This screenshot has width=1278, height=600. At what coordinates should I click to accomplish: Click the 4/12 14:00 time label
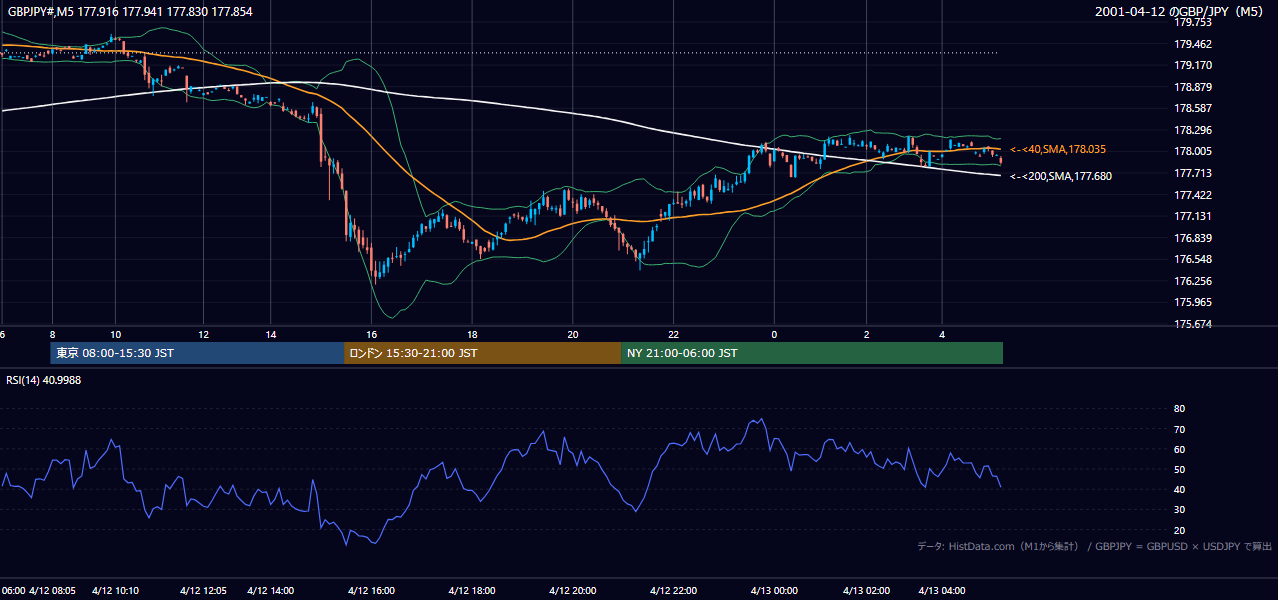coord(270,590)
